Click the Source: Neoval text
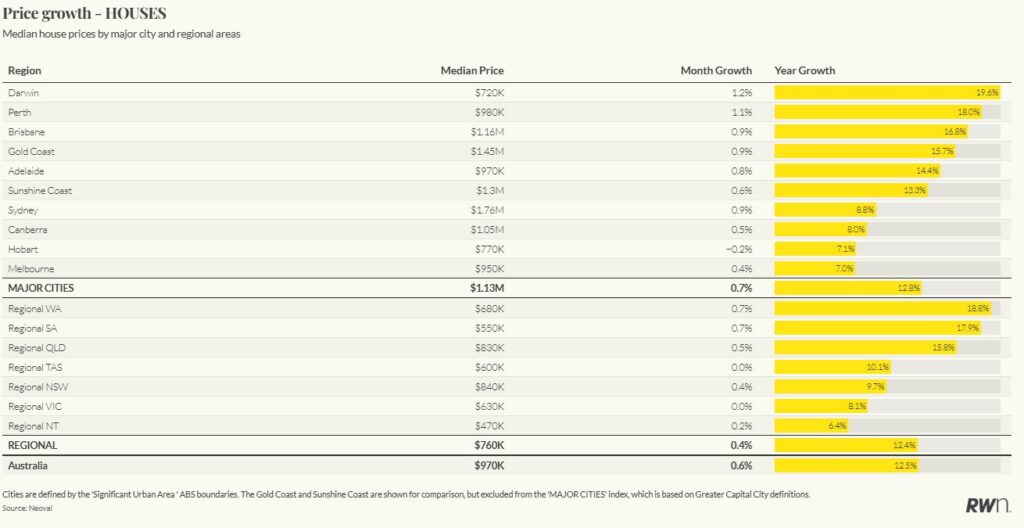 (x=30, y=509)
